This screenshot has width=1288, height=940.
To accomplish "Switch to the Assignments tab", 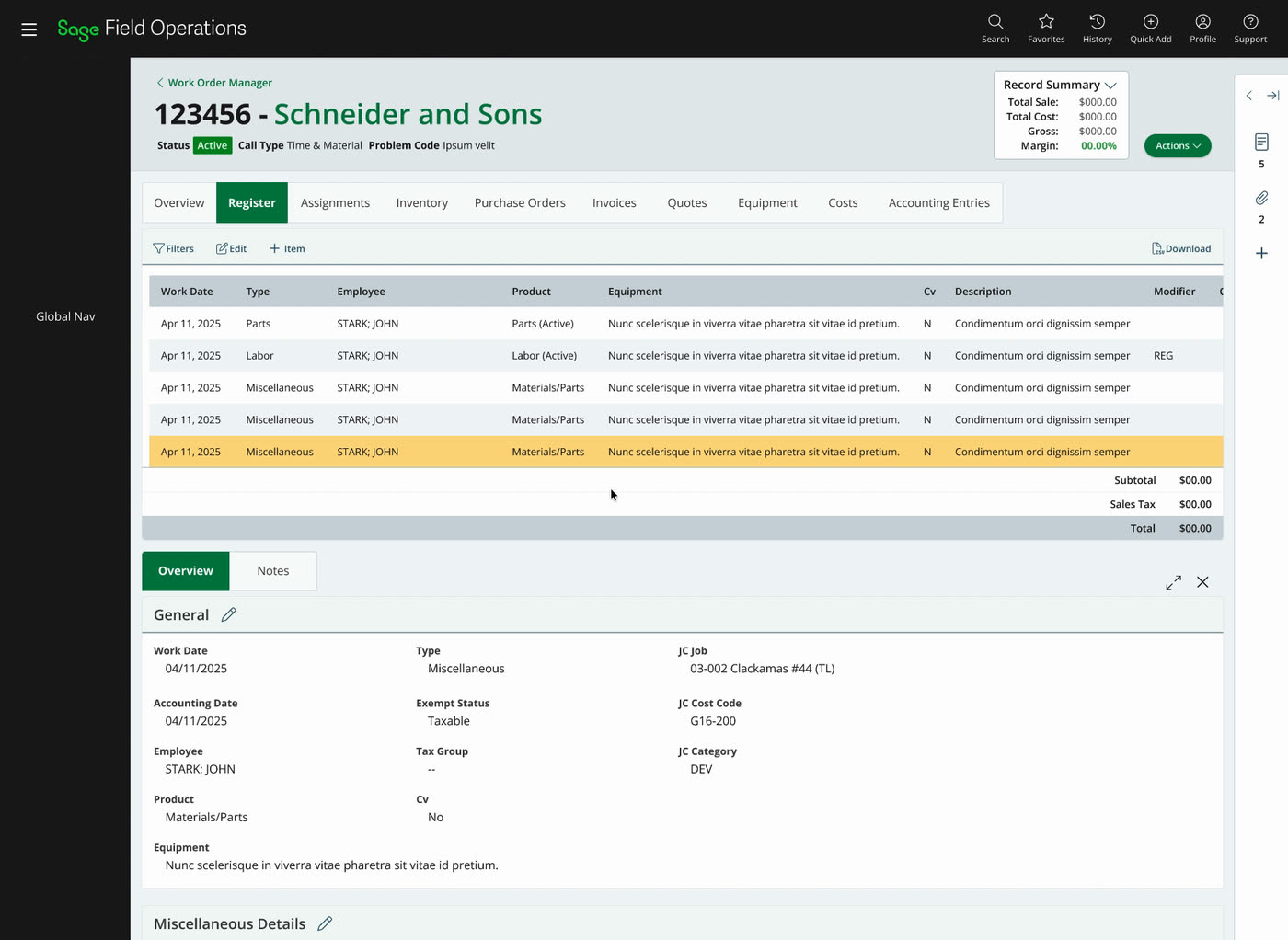I will coord(335,202).
